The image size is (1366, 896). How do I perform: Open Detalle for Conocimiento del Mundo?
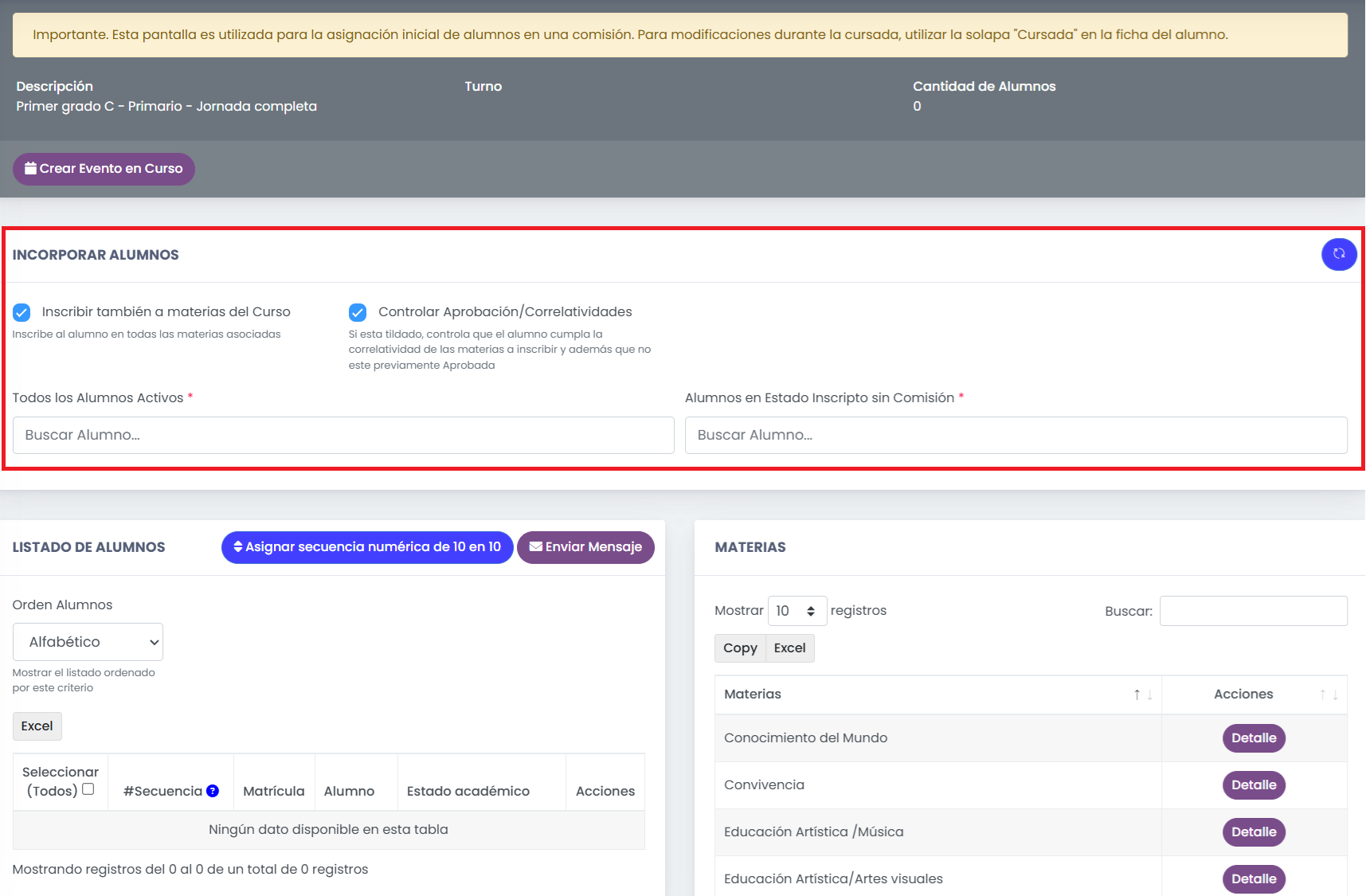click(1254, 738)
